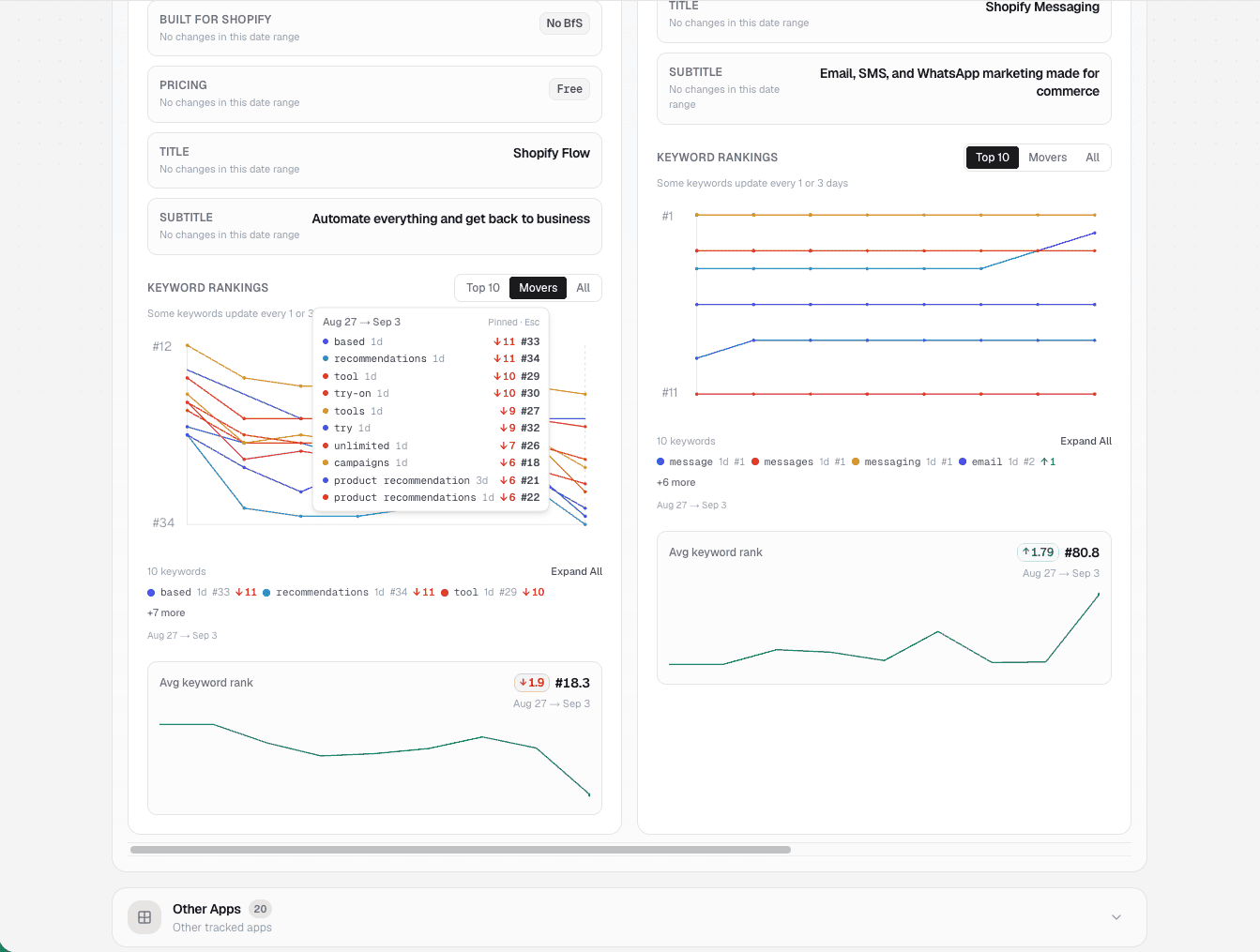1260x952 pixels.
Task: Expand All keywords under Shopify Messaging chart
Action: click(1086, 441)
